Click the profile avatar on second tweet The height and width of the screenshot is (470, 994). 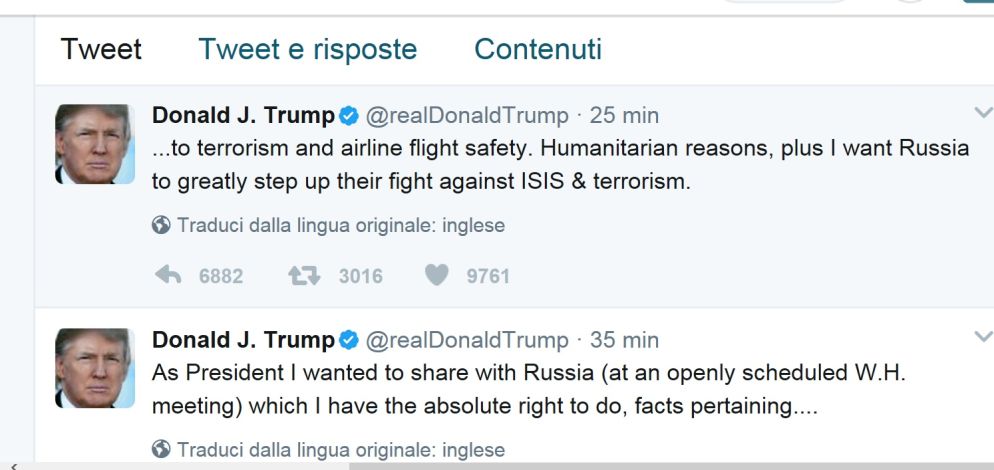[94, 368]
